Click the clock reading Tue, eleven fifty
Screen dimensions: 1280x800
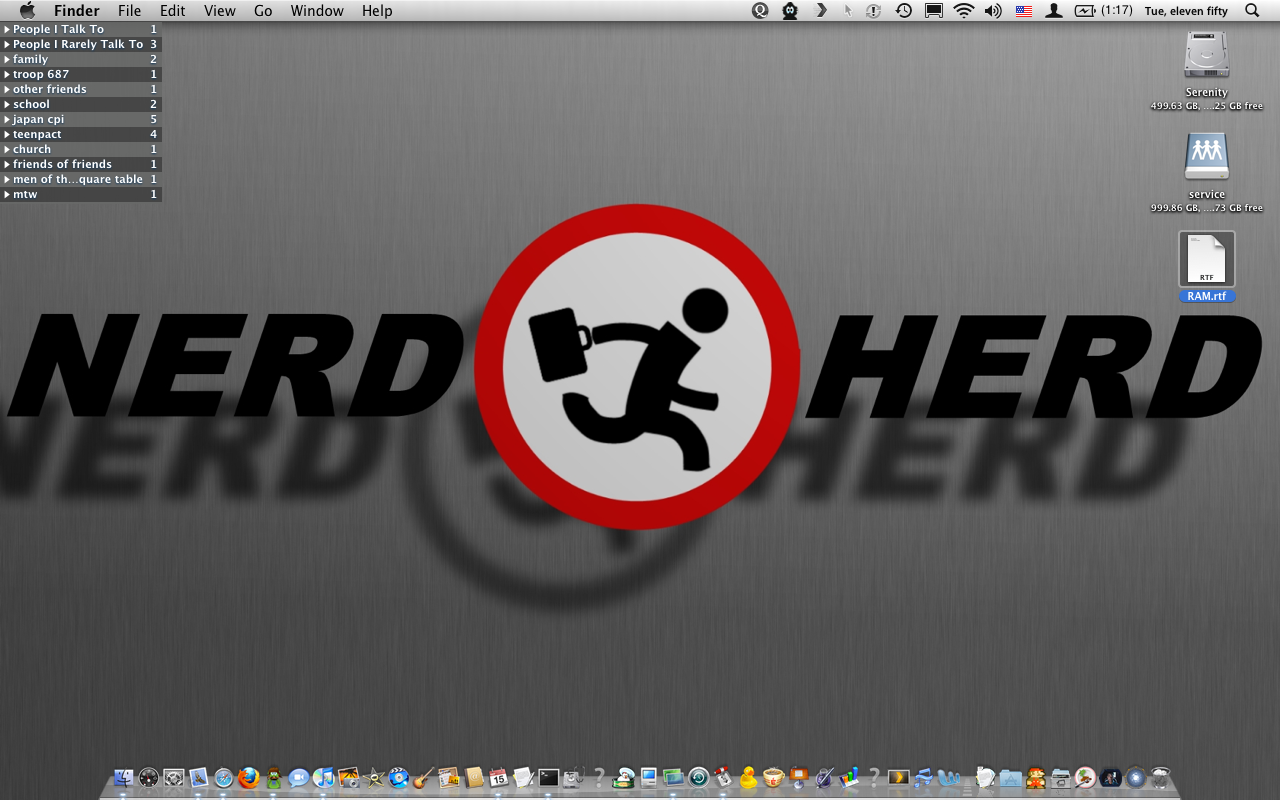1186,11
